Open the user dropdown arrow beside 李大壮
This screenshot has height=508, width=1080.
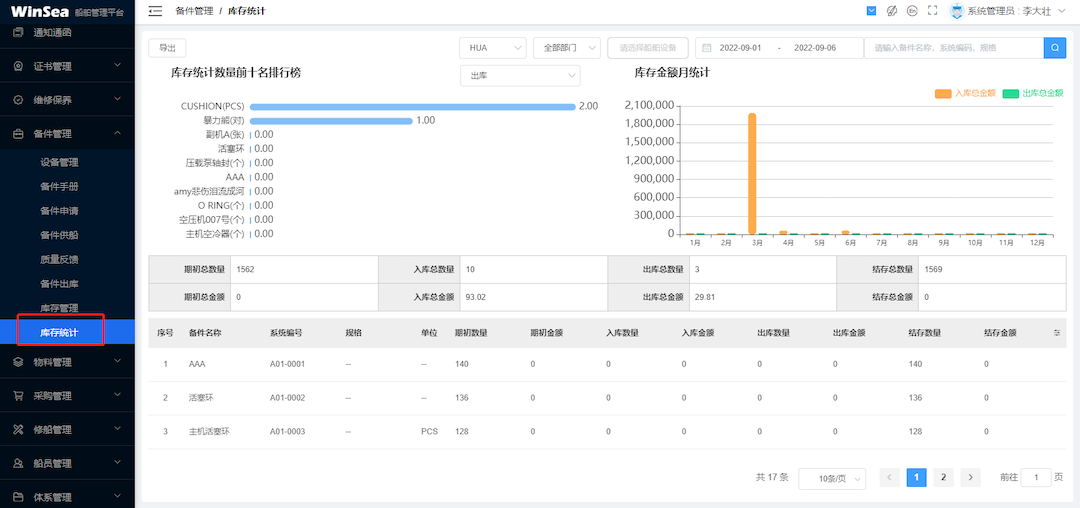1059,11
